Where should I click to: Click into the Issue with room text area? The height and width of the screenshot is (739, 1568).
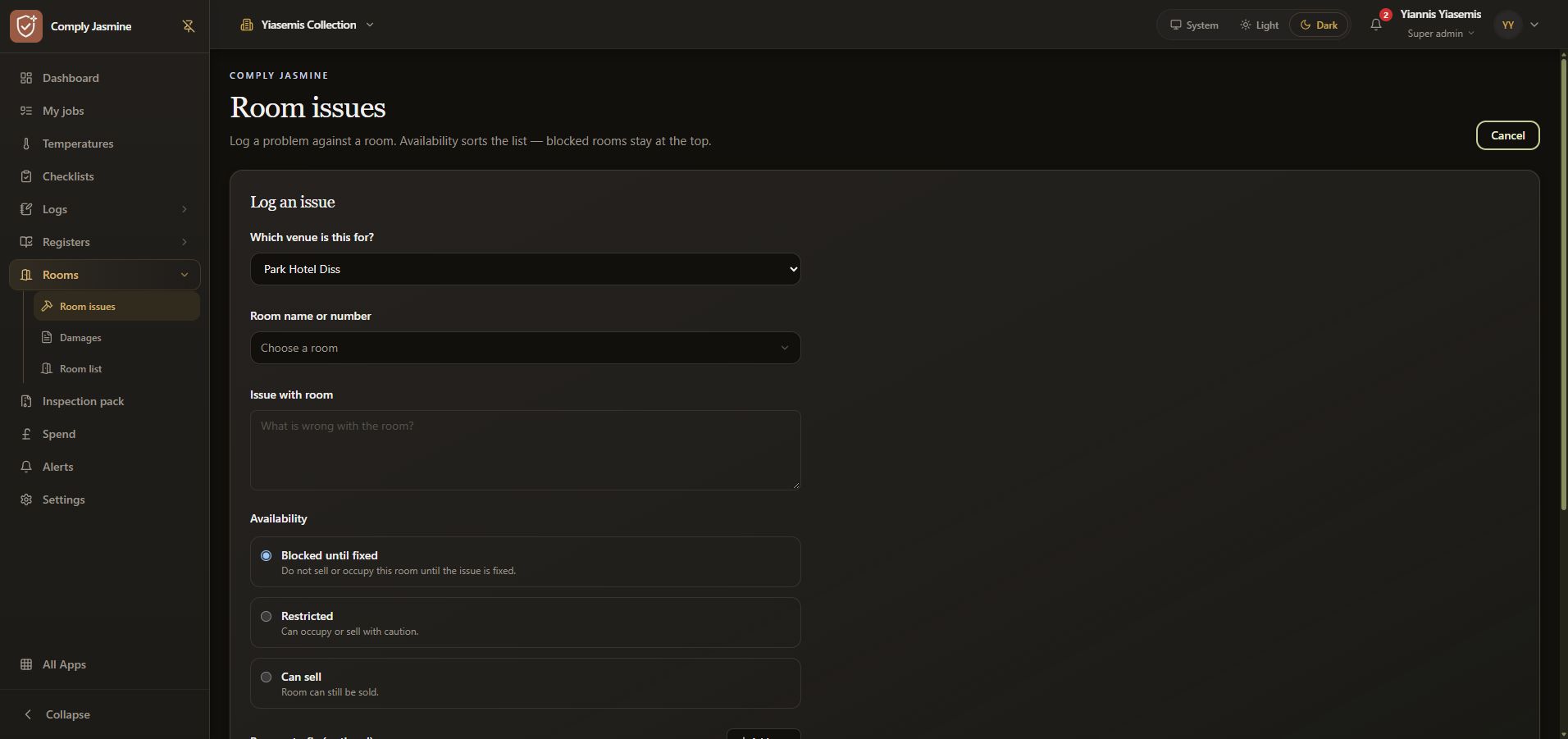point(525,450)
